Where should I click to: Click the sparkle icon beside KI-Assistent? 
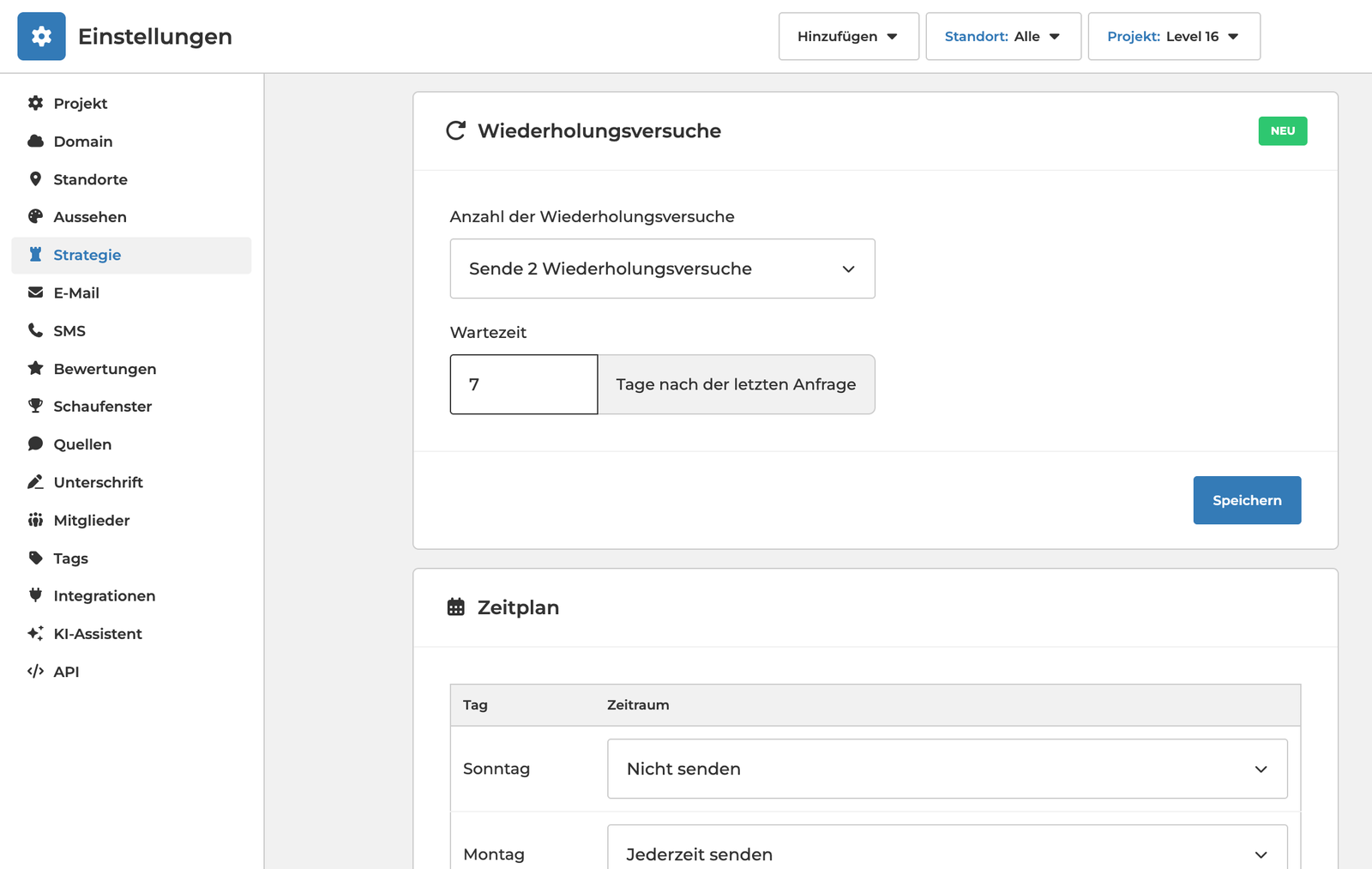point(35,633)
